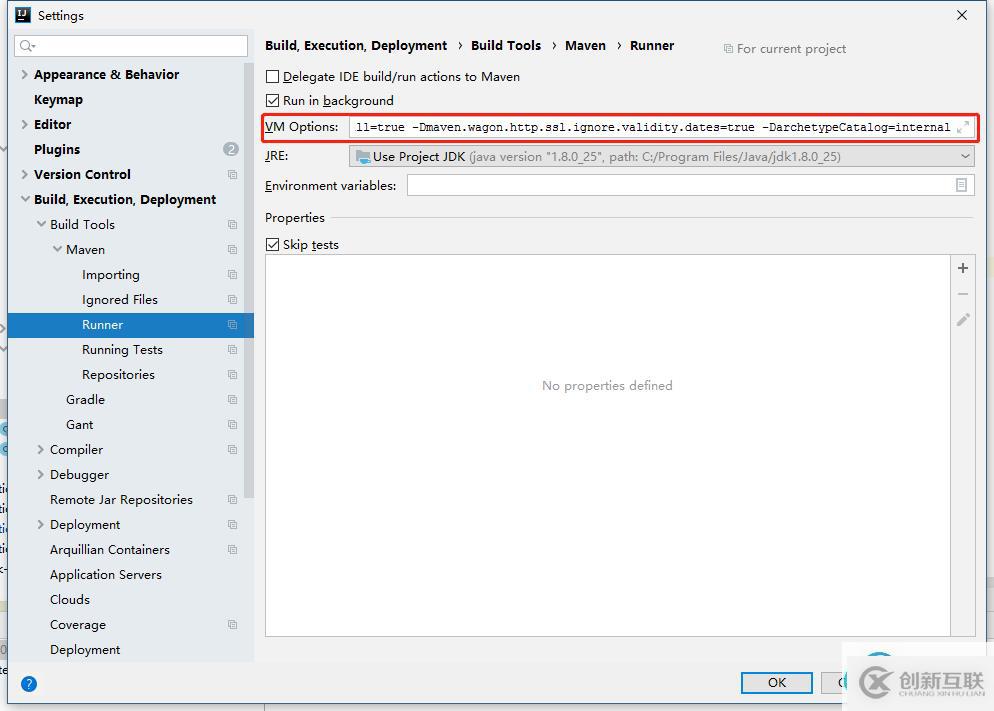Click the remove property minus icon
Screen dimensions: 994x711
pyautogui.click(x=962, y=294)
